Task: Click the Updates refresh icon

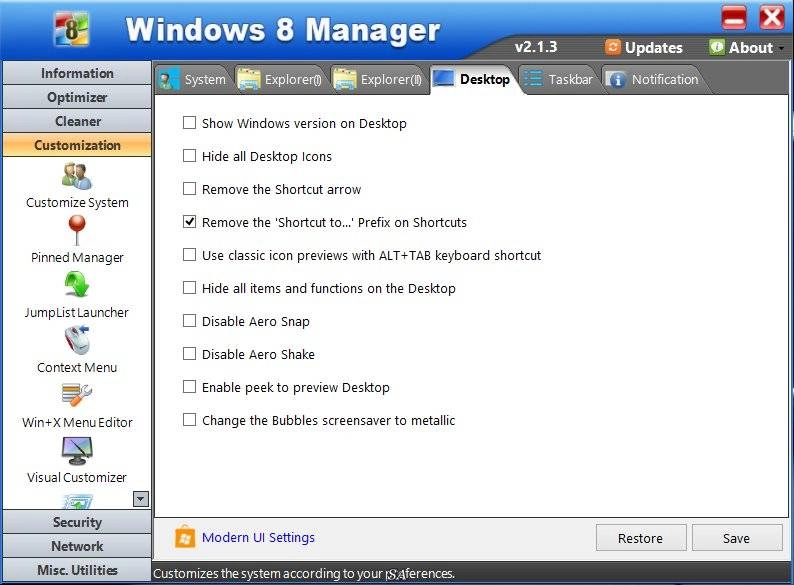Action: pyautogui.click(x=613, y=47)
